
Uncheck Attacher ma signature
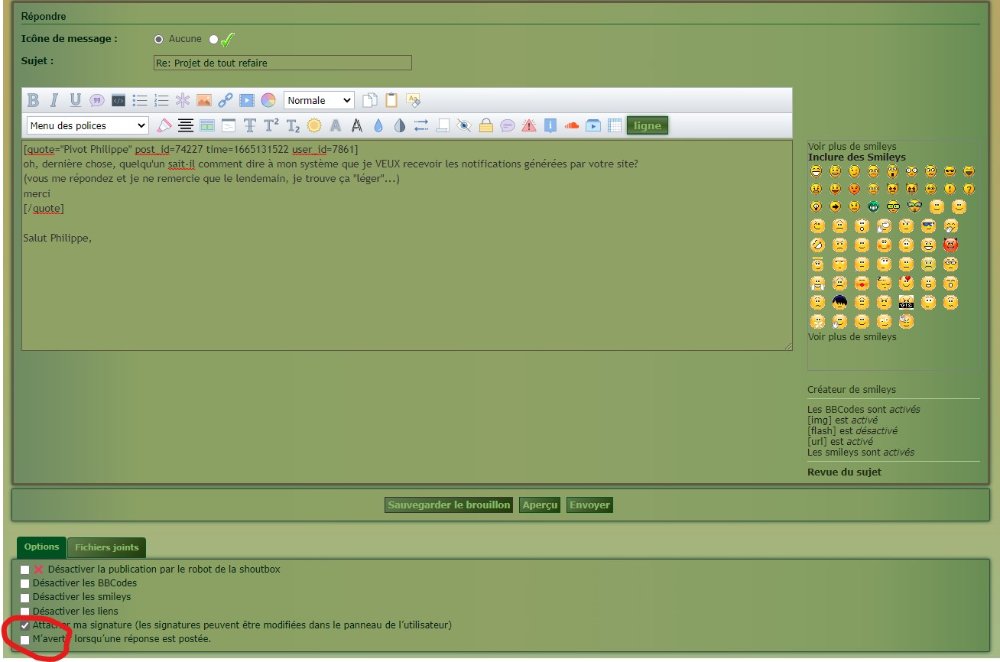[x=25, y=626]
